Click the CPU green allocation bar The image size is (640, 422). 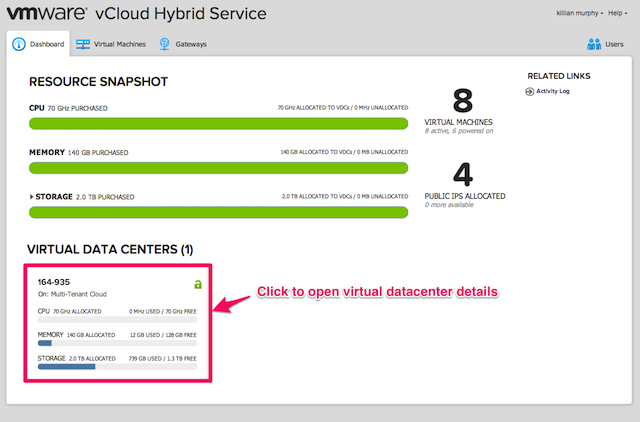tap(218, 124)
